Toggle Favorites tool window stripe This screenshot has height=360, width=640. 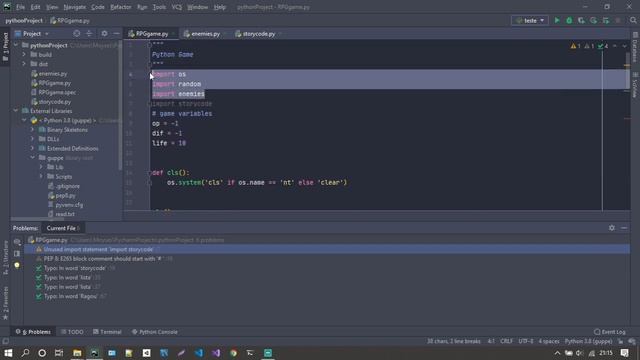pyautogui.click(x=5, y=302)
